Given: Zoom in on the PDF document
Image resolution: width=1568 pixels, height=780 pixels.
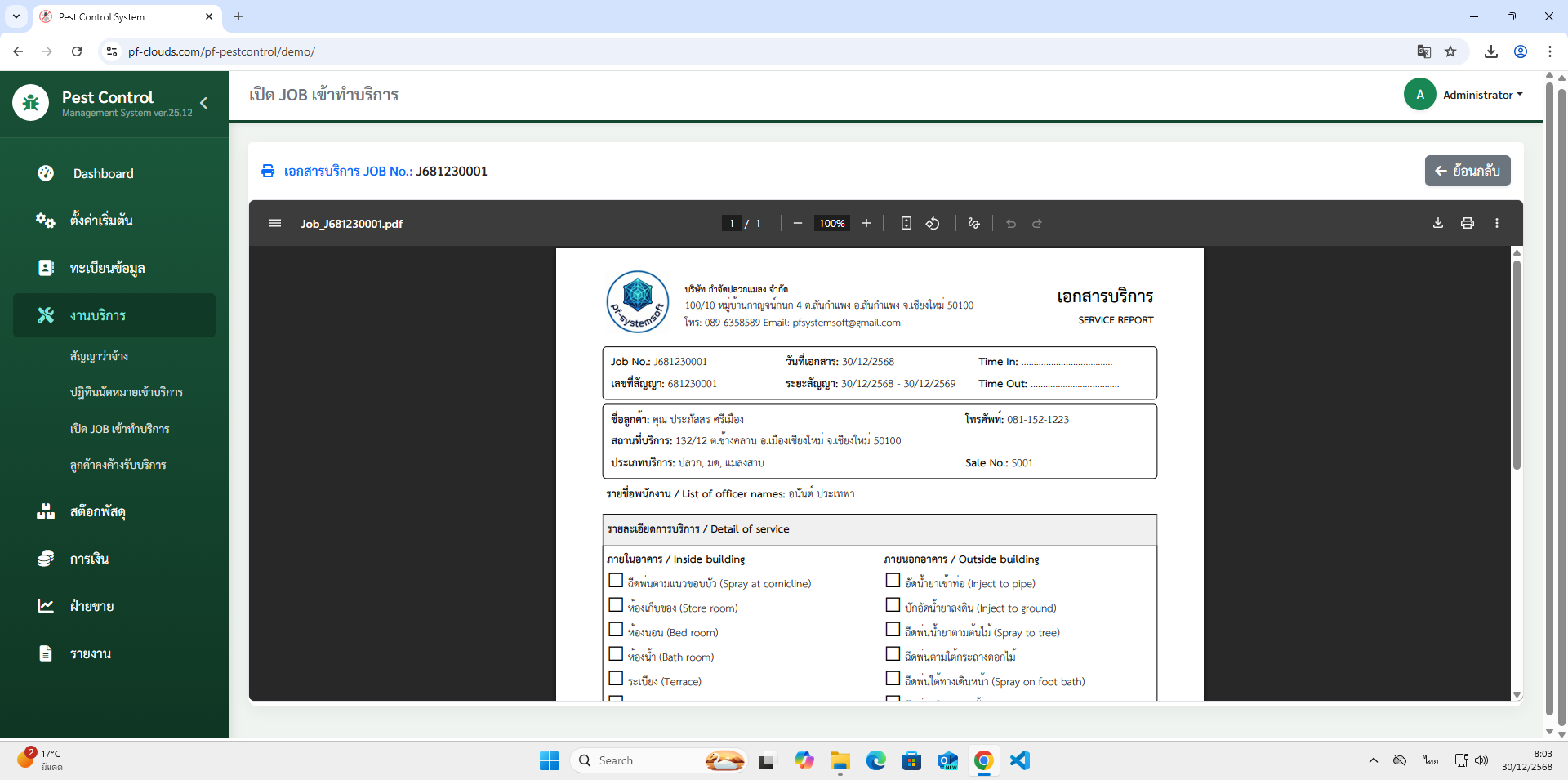Looking at the screenshot, I should click(866, 223).
